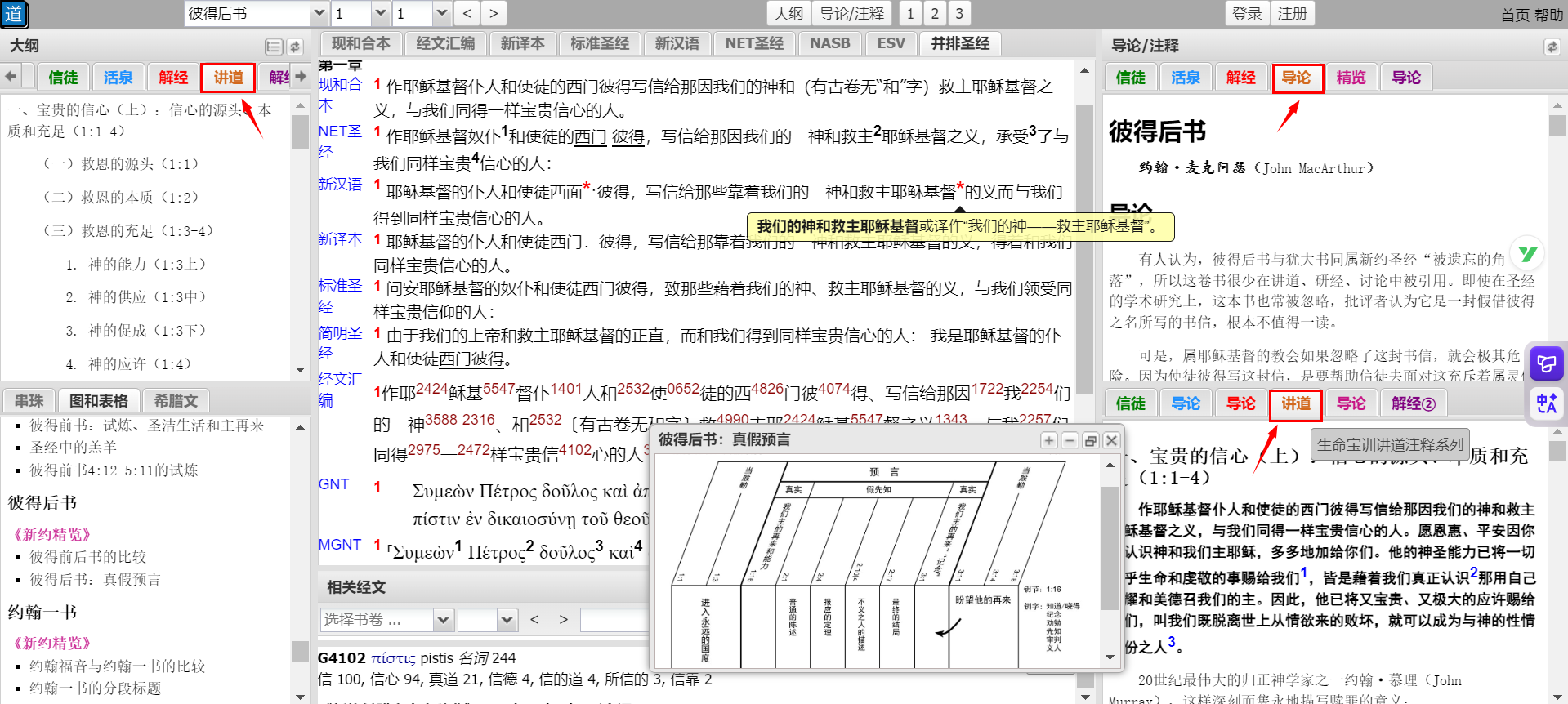Click the sync icon in 导论/注释 panel
Screen dimensions: 1568x704
pyautogui.click(x=1552, y=47)
